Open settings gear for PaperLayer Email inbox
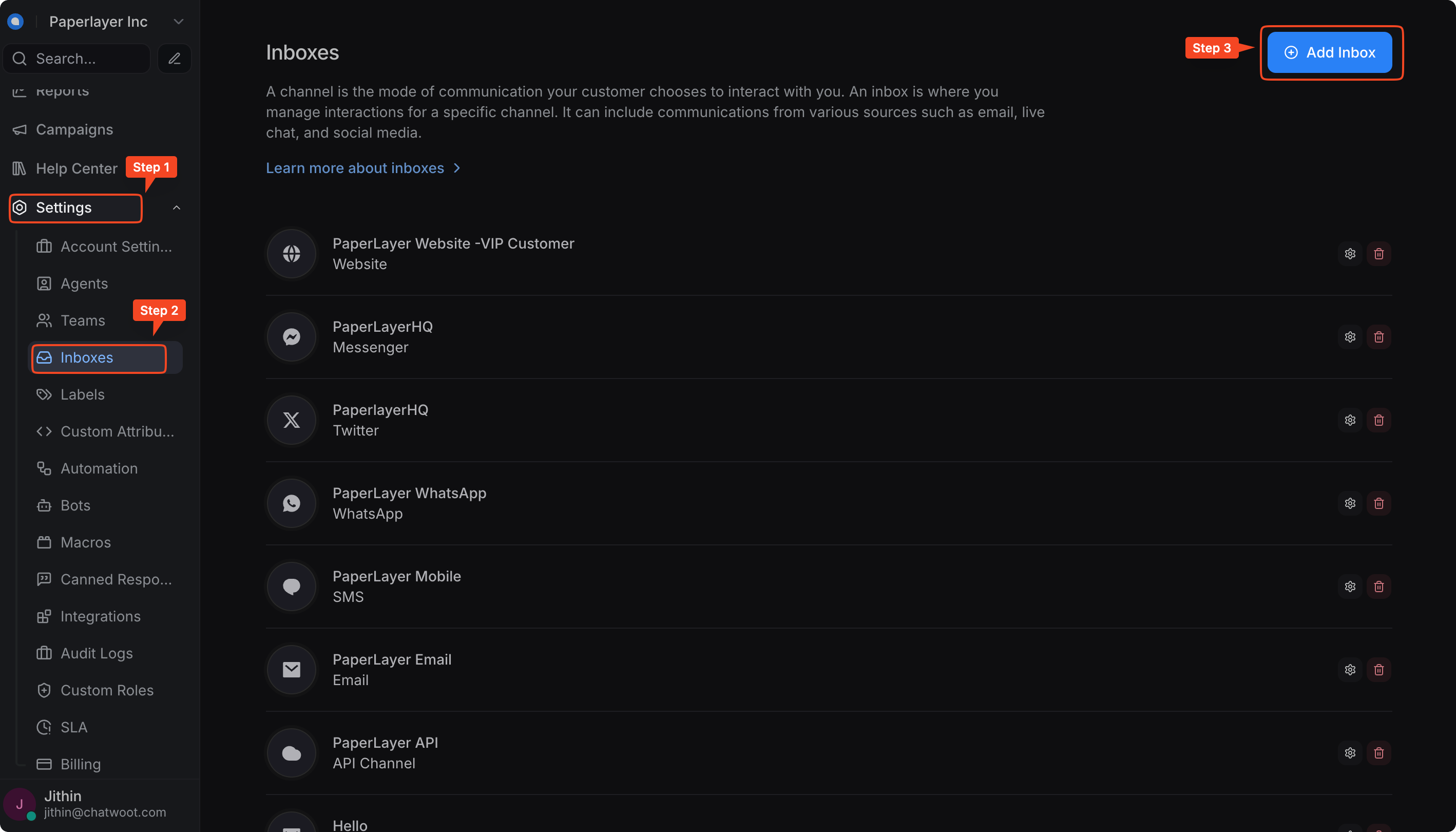 click(1350, 670)
